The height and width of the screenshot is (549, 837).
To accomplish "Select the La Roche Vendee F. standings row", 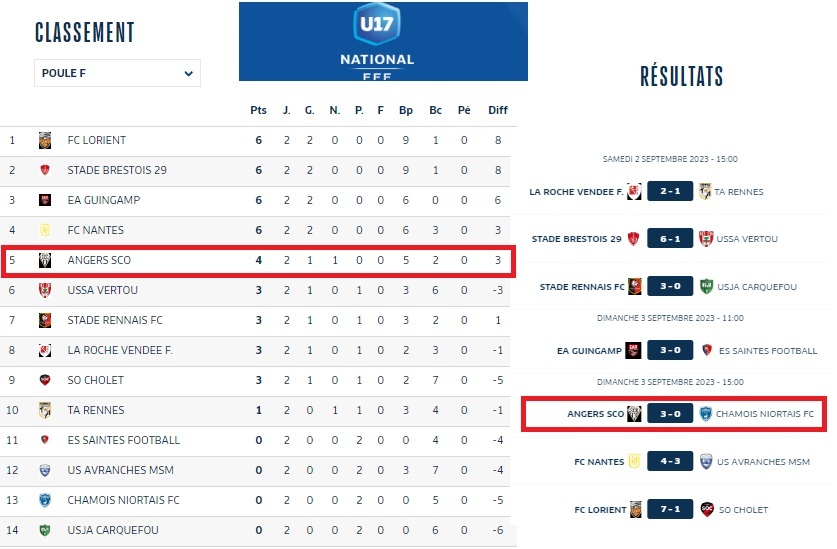I will point(258,350).
